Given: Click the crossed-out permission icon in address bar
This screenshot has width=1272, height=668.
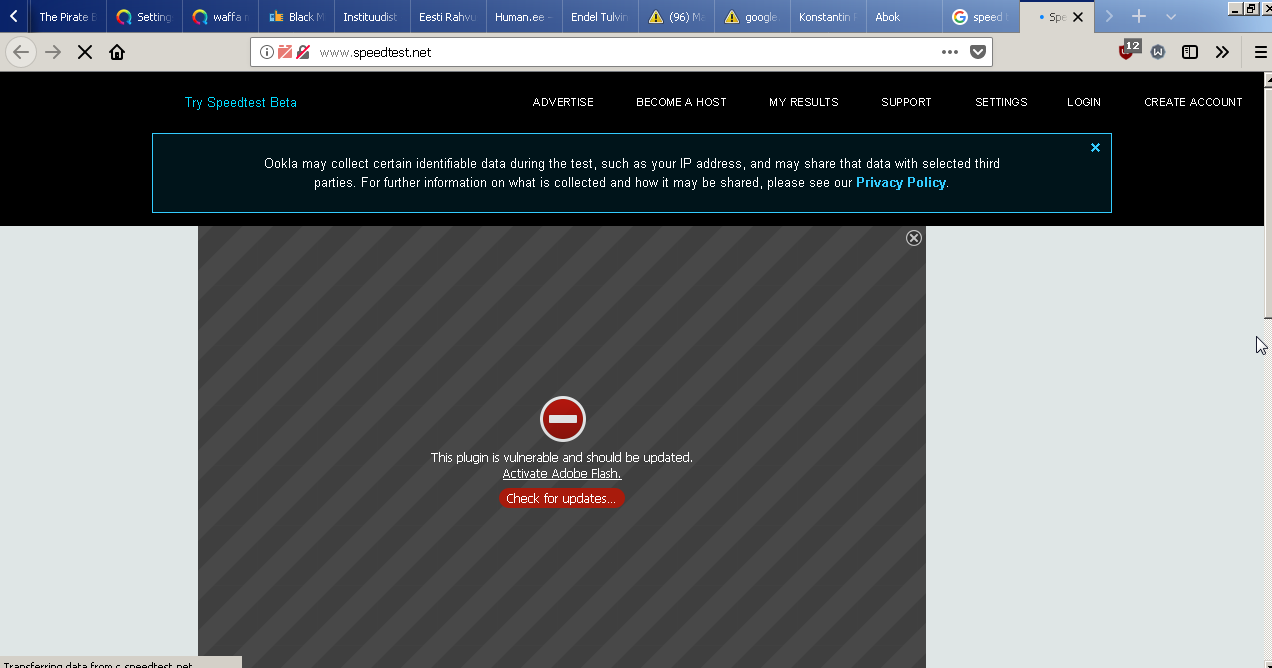Looking at the screenshot, I should [x=303, y=52].
